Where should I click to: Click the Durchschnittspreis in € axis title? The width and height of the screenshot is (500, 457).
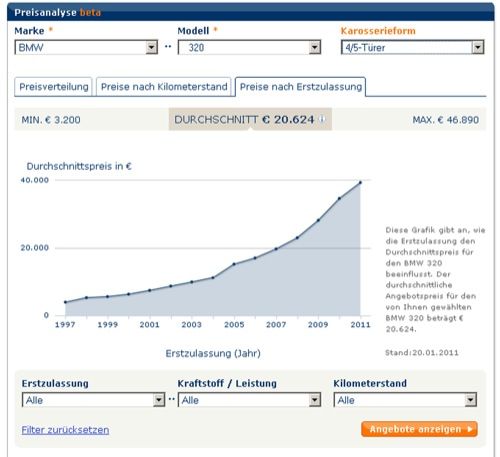point(79,166)
